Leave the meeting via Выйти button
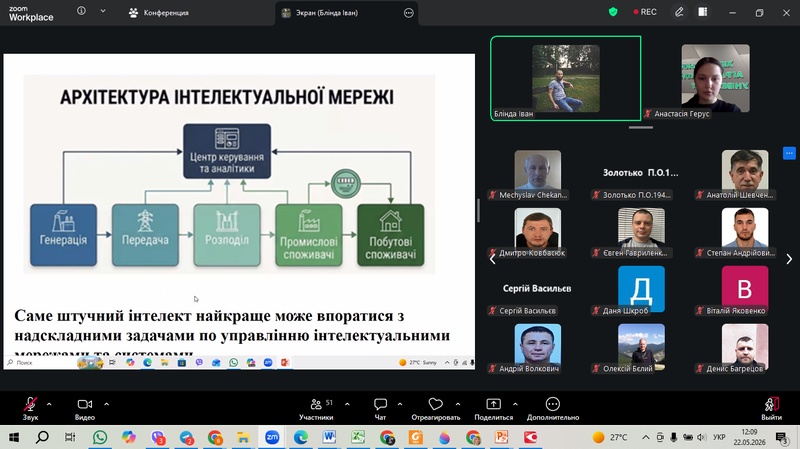This screenshot has height=449, width=800. pyautogui.click(x=771, y=409)
